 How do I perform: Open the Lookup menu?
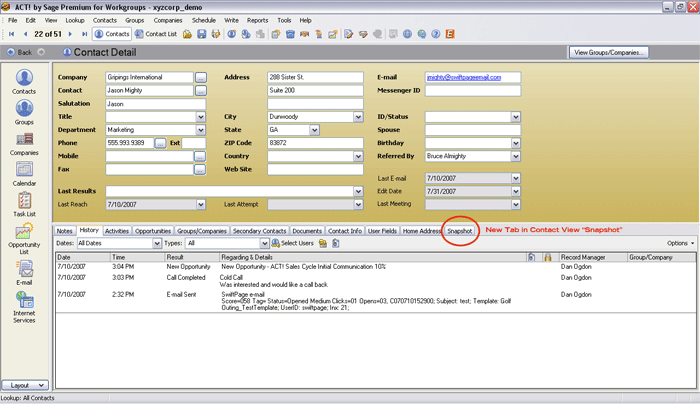75,21
